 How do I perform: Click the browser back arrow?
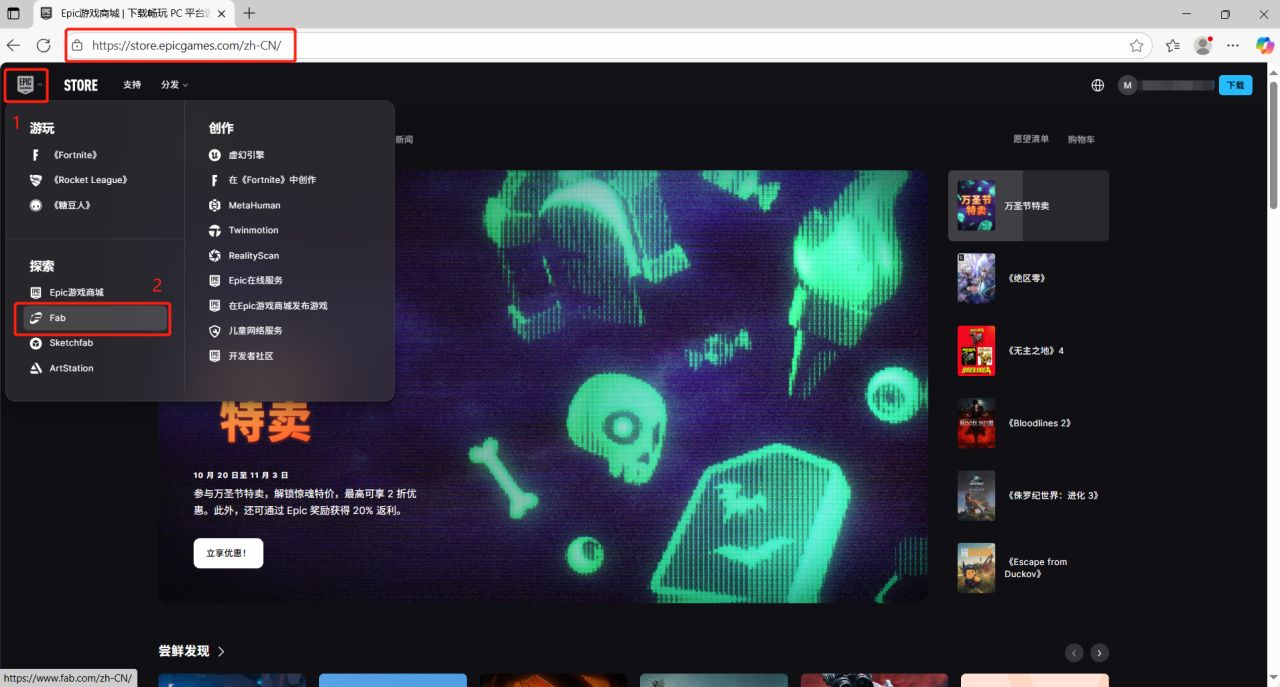click(13, 46)
